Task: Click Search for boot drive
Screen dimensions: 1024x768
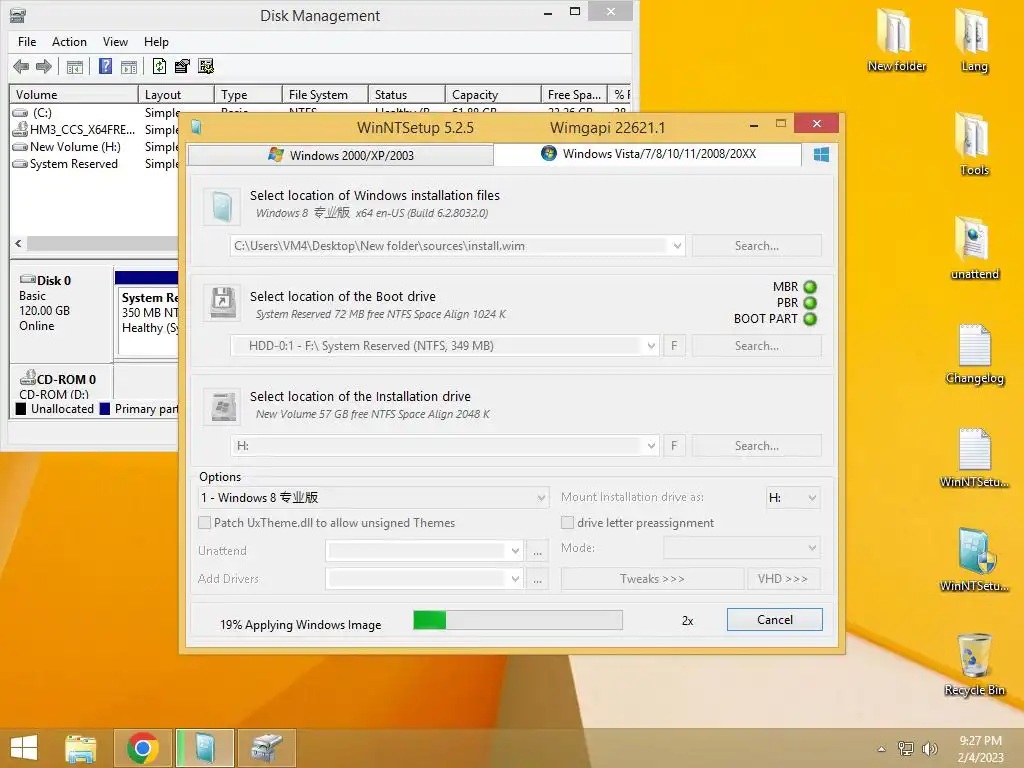Action: [756, 346]
